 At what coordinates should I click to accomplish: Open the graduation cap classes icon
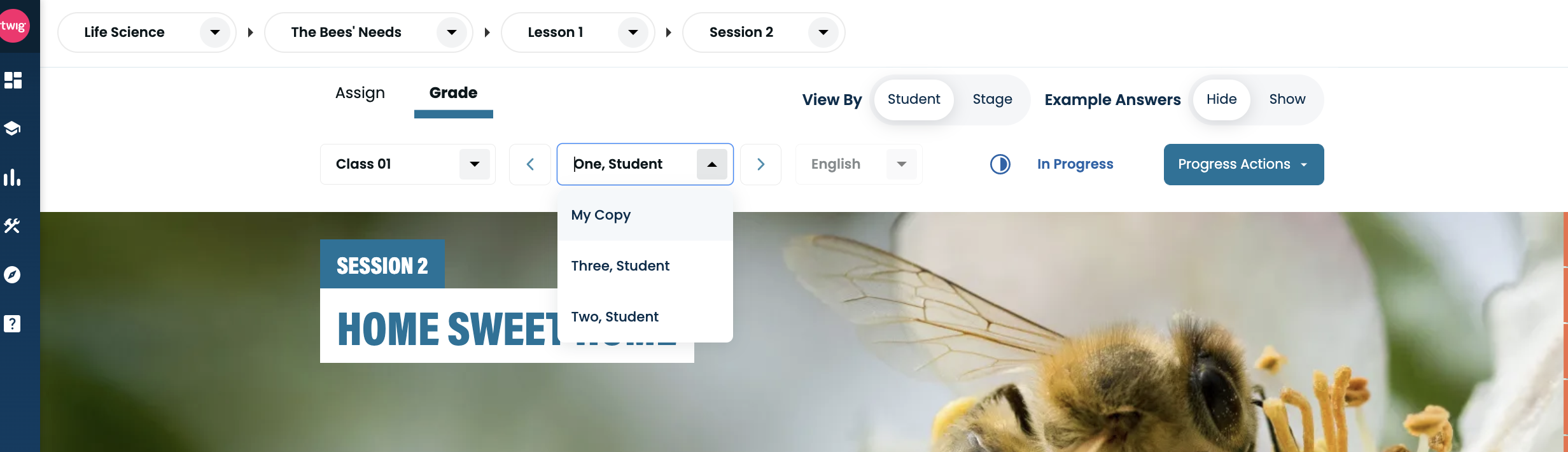click(x=12, y=129)
